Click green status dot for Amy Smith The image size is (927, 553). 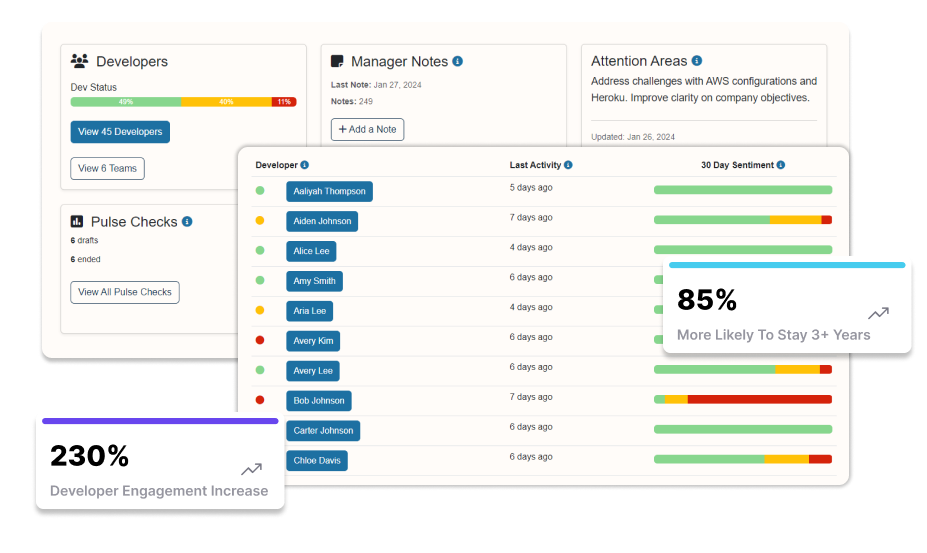260,280
